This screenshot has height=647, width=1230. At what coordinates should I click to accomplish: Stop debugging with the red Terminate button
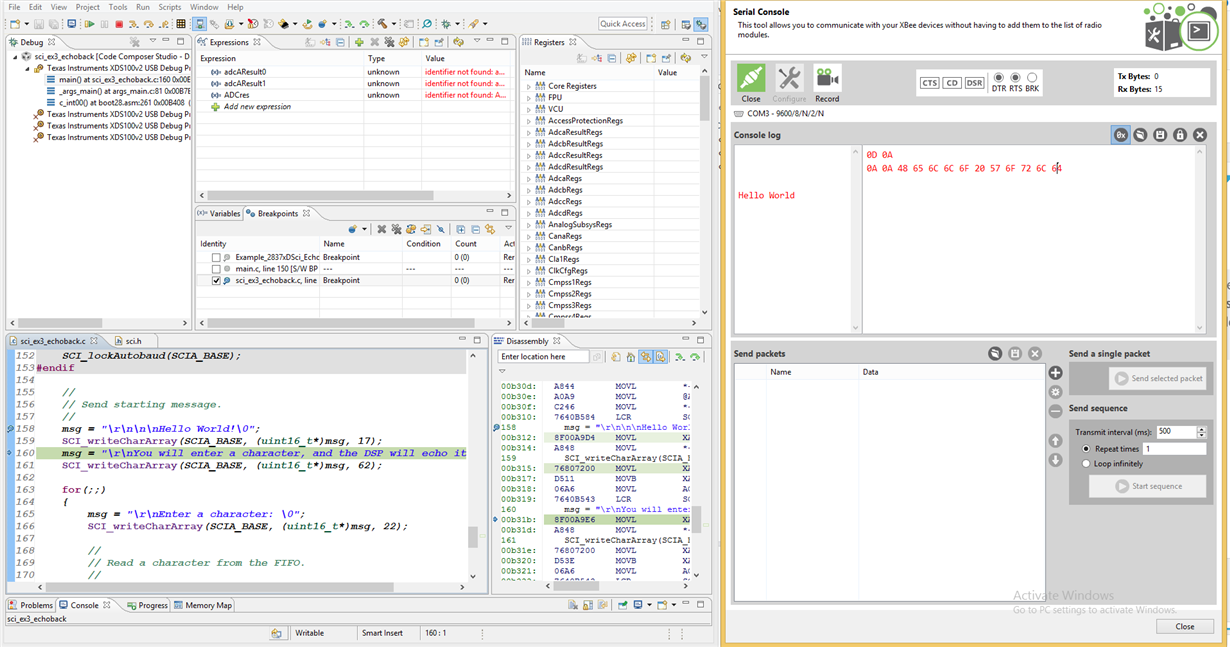tap(119, 23)
